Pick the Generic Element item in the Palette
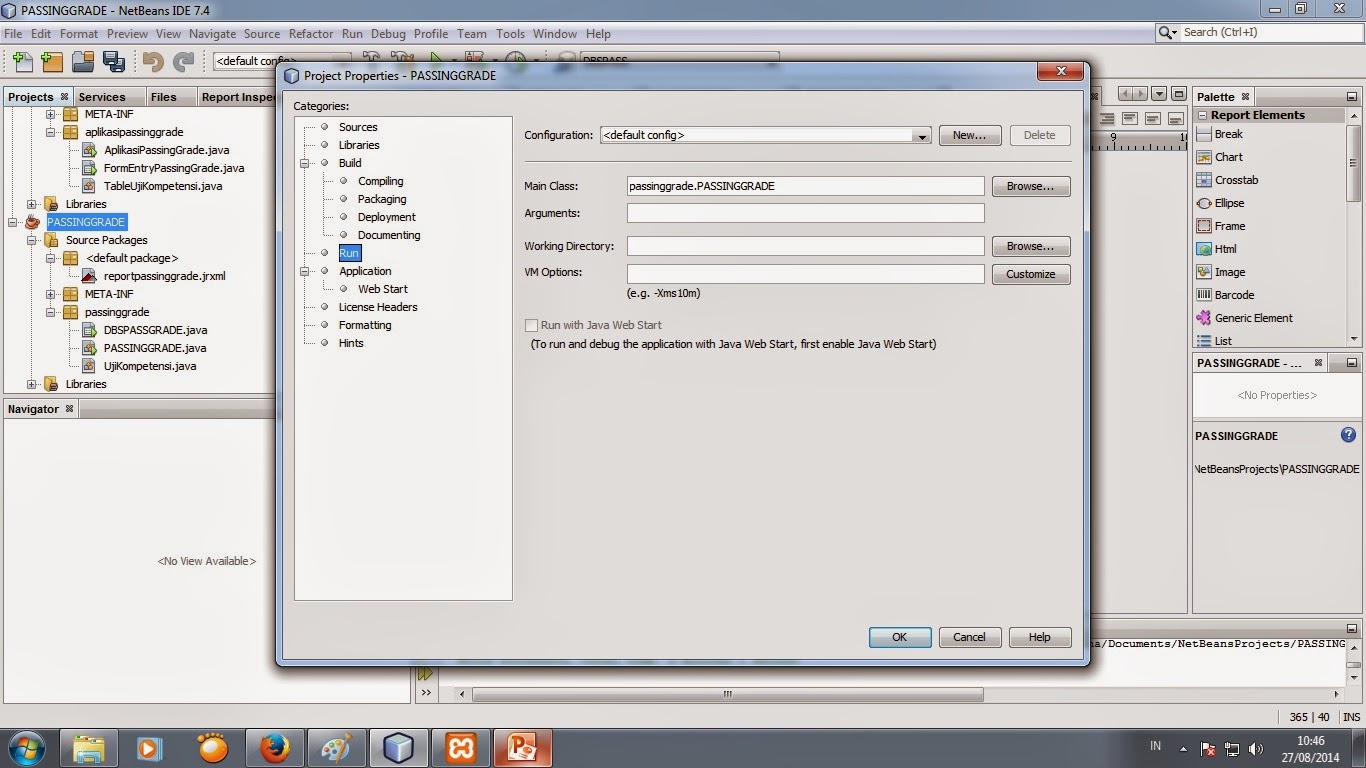This screenshot has width=1366, height=768. (1253, 318)
